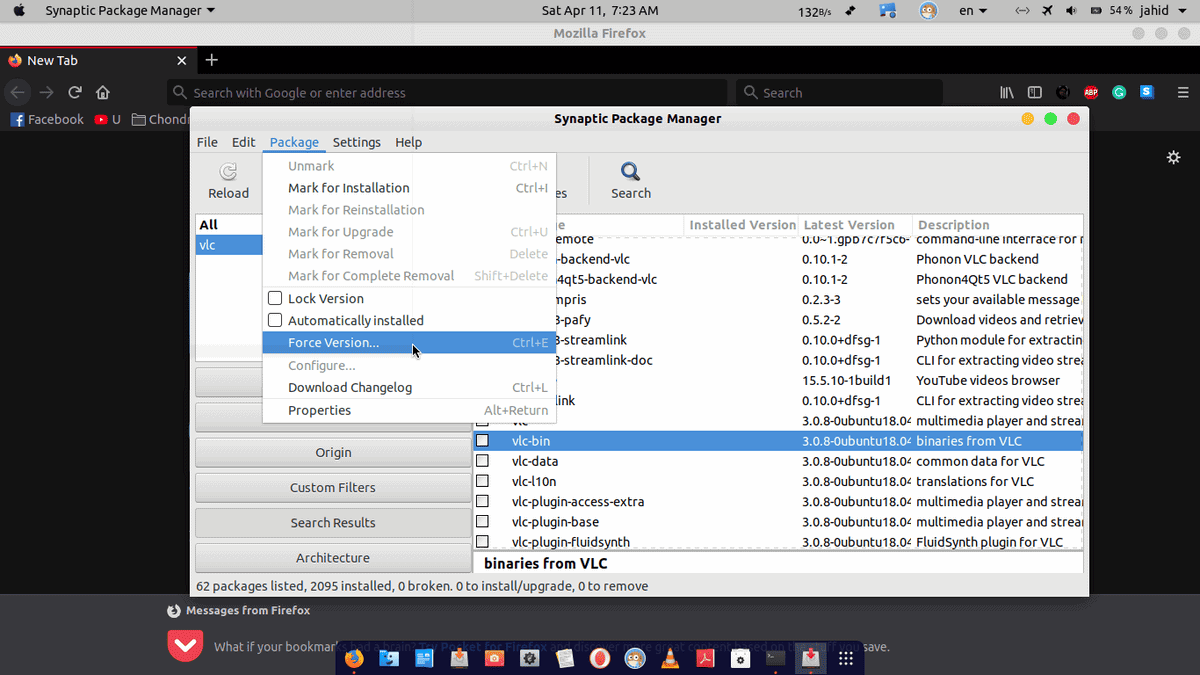Click the date and time in top bar
Screen dimensions: 1200x675
(600, 10)
